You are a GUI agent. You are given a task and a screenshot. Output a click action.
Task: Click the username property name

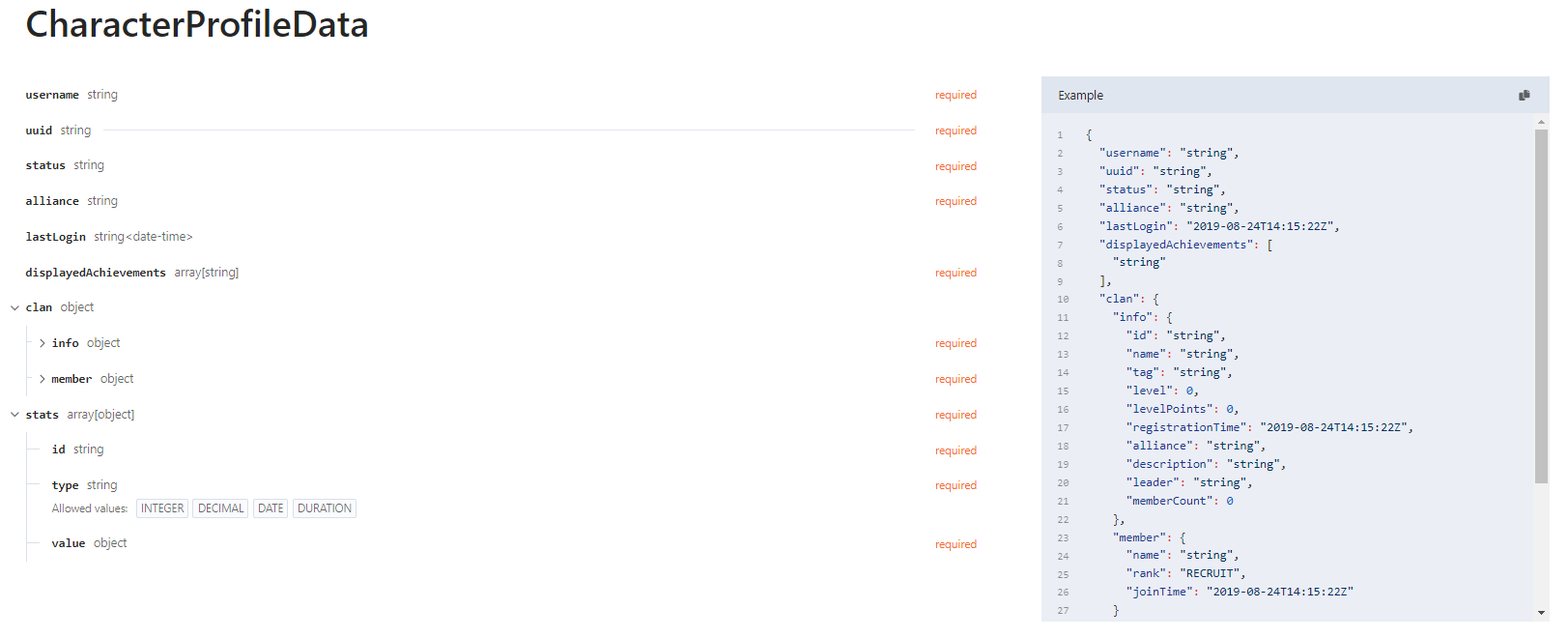(x=52, y=96)
